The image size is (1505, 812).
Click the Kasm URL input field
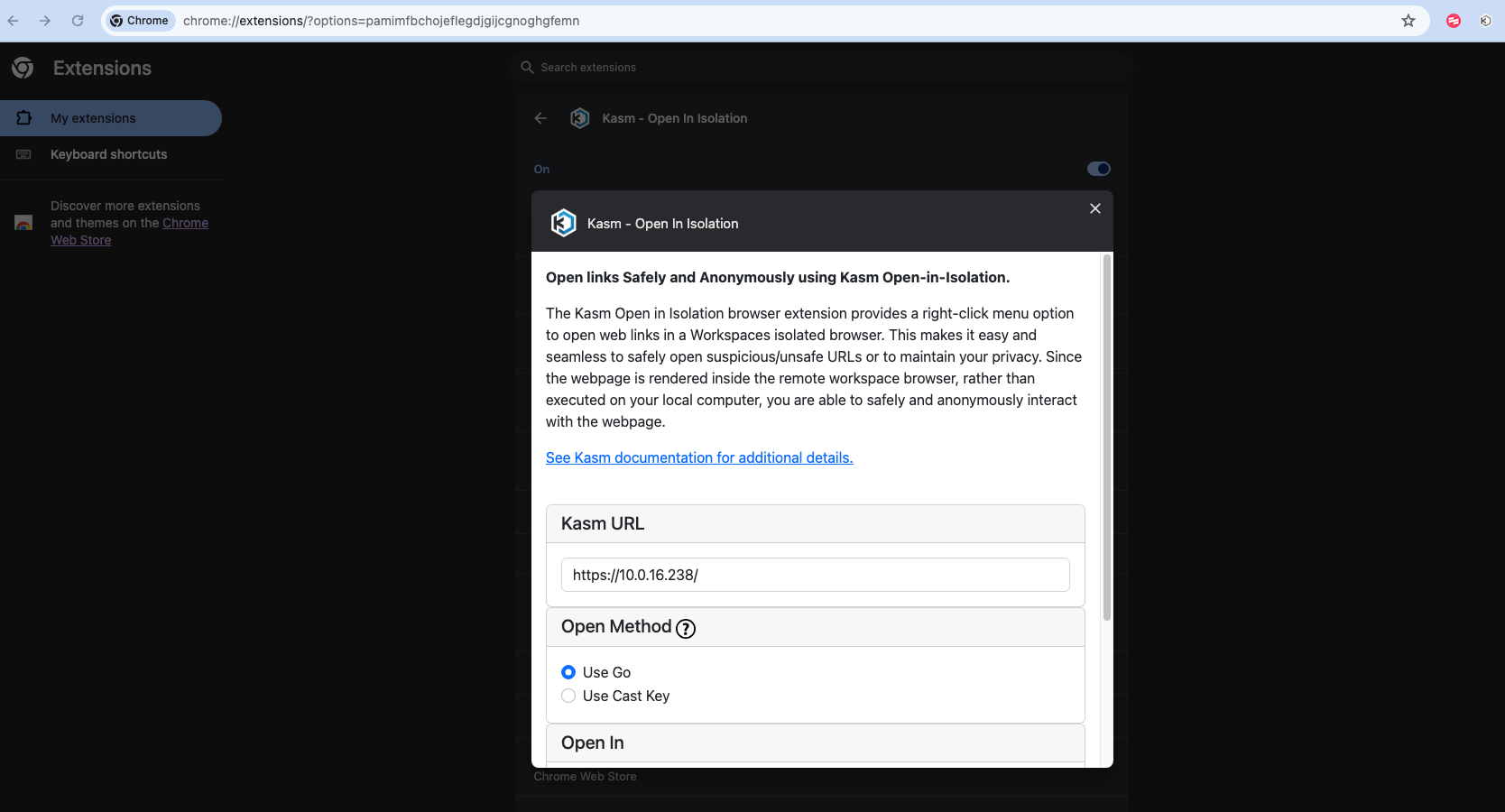(815, 575)
